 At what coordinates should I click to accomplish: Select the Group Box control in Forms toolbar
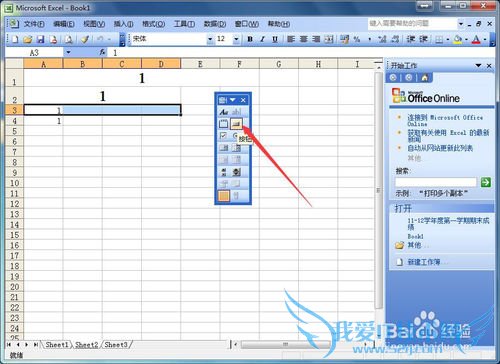point(224,124)
